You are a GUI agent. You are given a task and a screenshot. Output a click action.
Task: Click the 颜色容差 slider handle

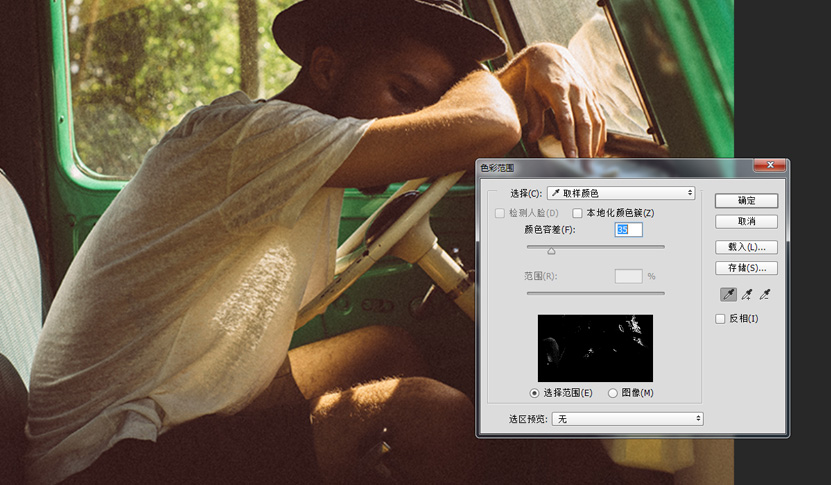pyautogui.click(x=551, y=251)
